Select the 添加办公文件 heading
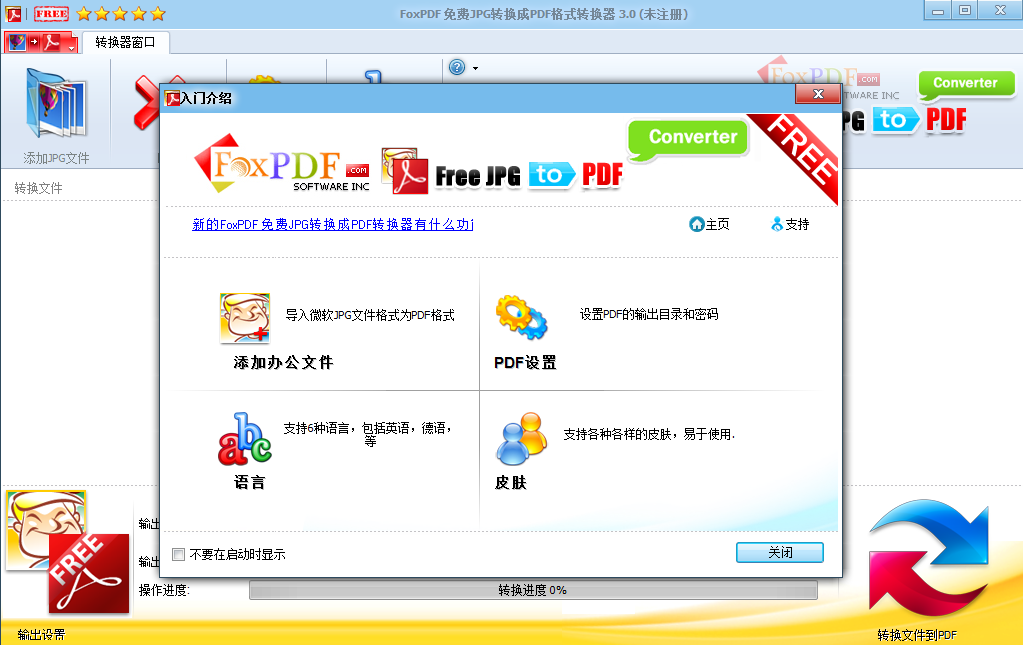Viewport: 1023px width, 645px height. pos(284,363)
